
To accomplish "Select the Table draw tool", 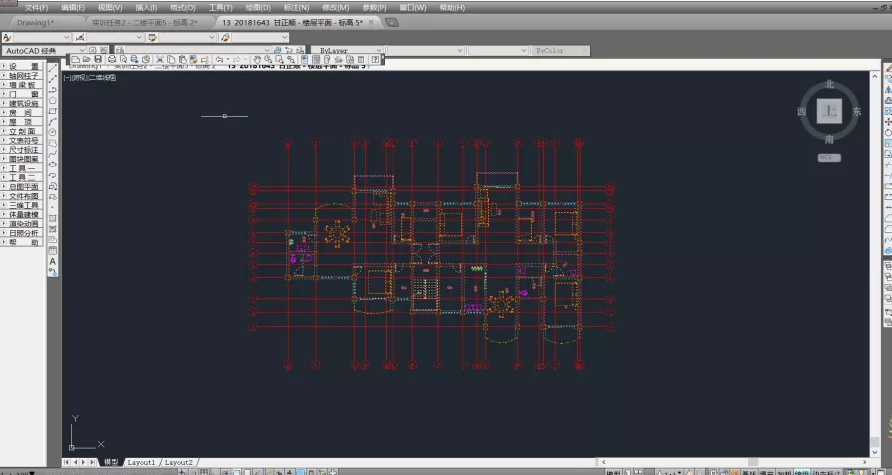I will 52,251.
